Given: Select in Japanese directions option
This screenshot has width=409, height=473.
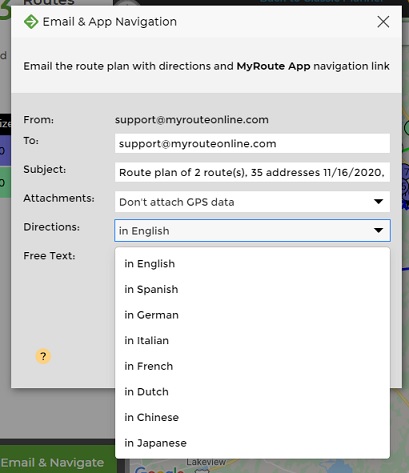Looking at the screenshot, I should coord(252,443).
